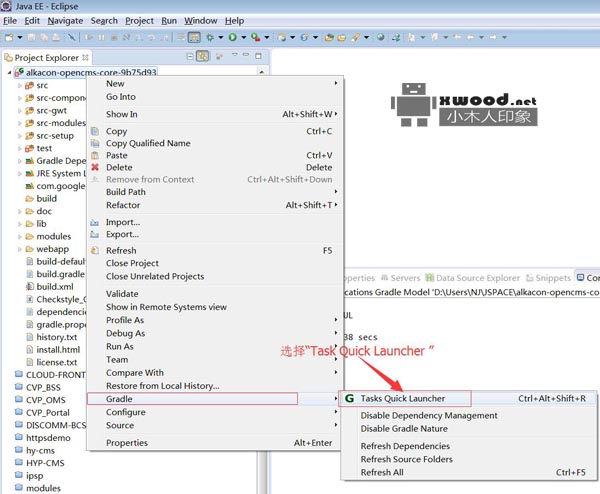Switch to the Servers tab
Screen dimensions: 600x494
tap(405, 278)
